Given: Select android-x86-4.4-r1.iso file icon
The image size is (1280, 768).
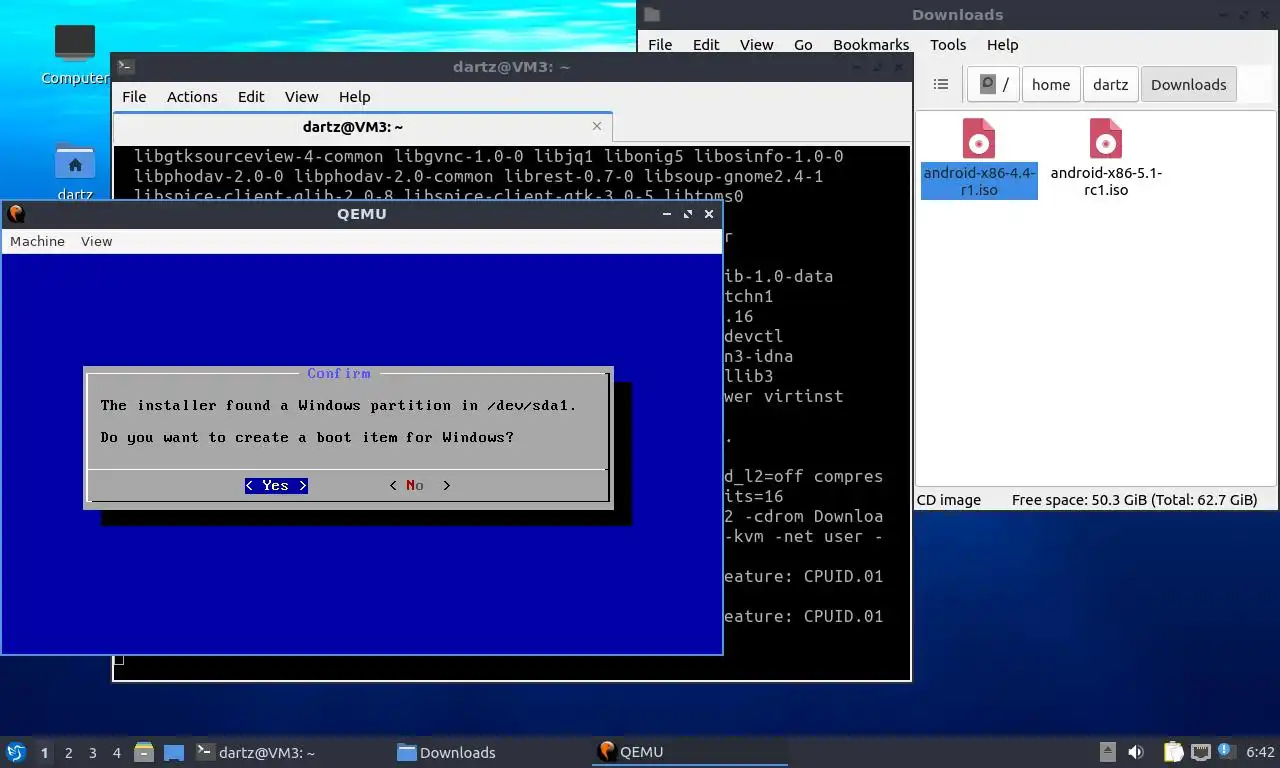Looking at the screenshot, I should [x=979, y=158].
